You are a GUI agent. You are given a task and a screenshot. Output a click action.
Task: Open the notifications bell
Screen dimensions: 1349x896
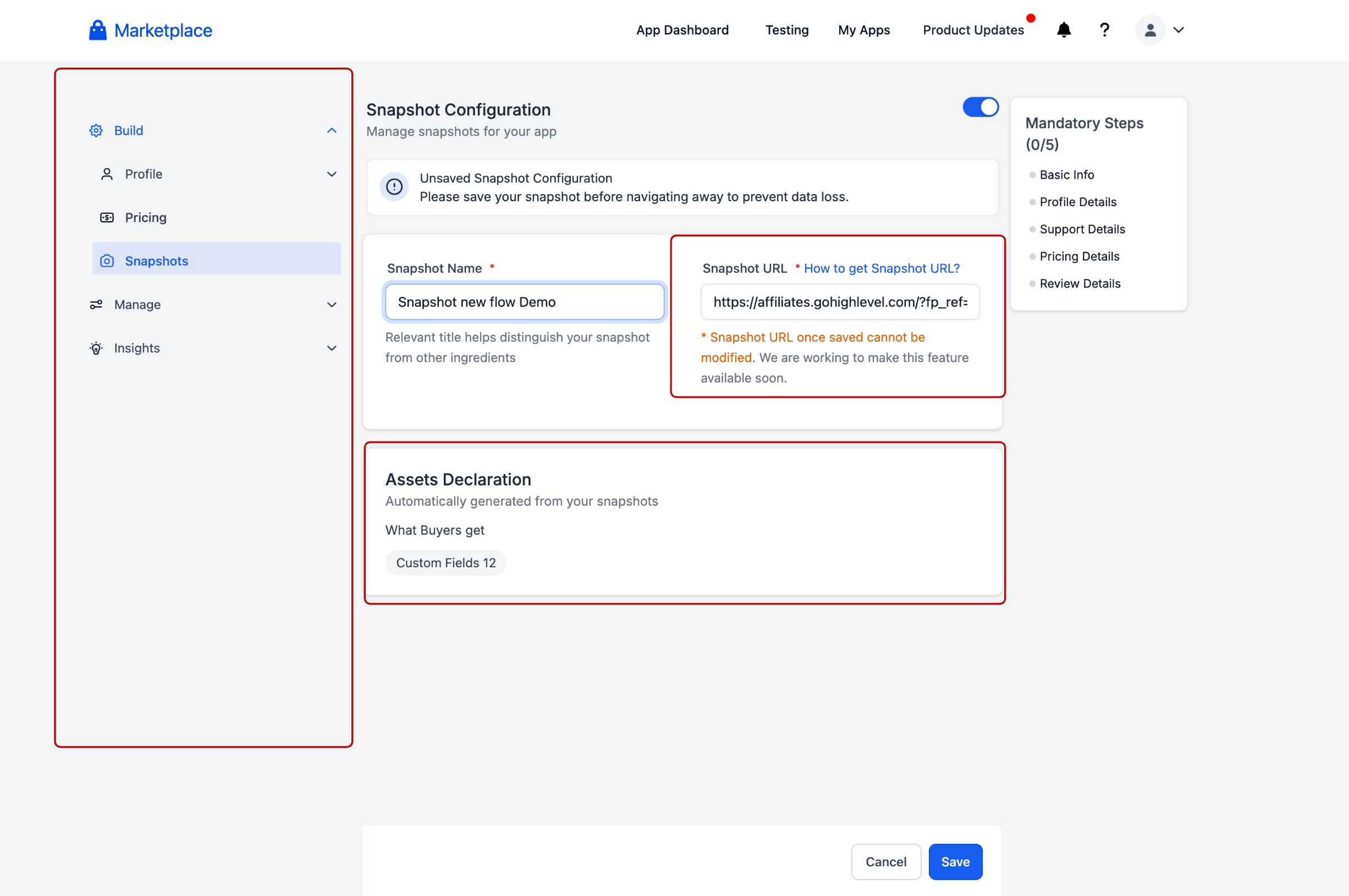[x=1063, y=30]
